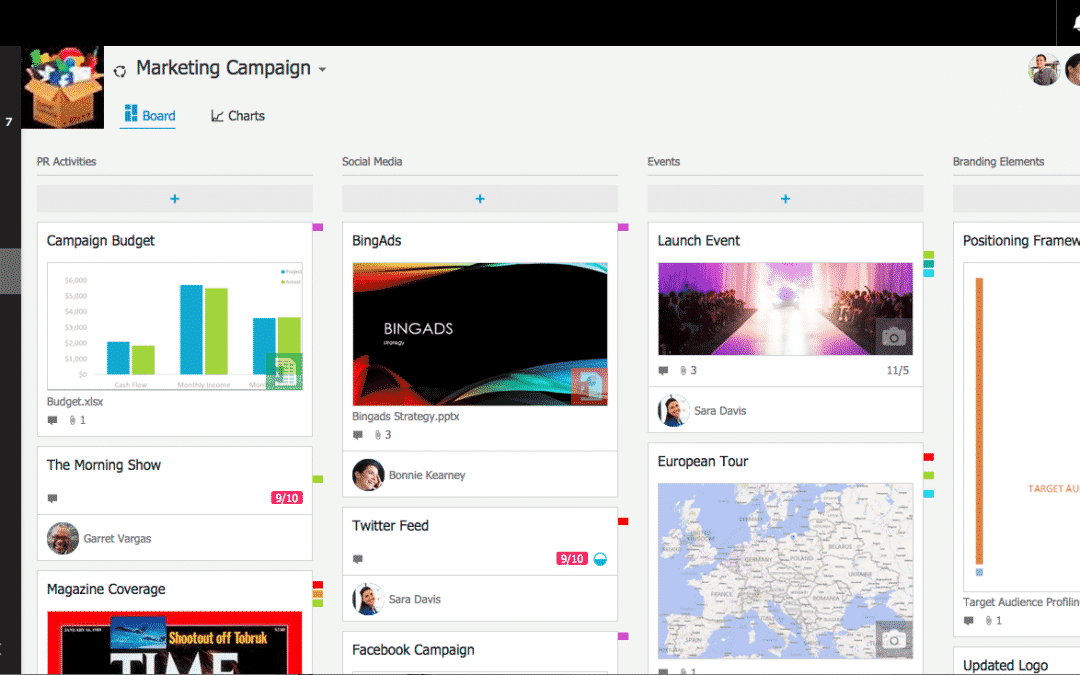The height and width of the screenshot is (675, 1080).
Task: Open the BingAds card title
Action: (377, 240)
